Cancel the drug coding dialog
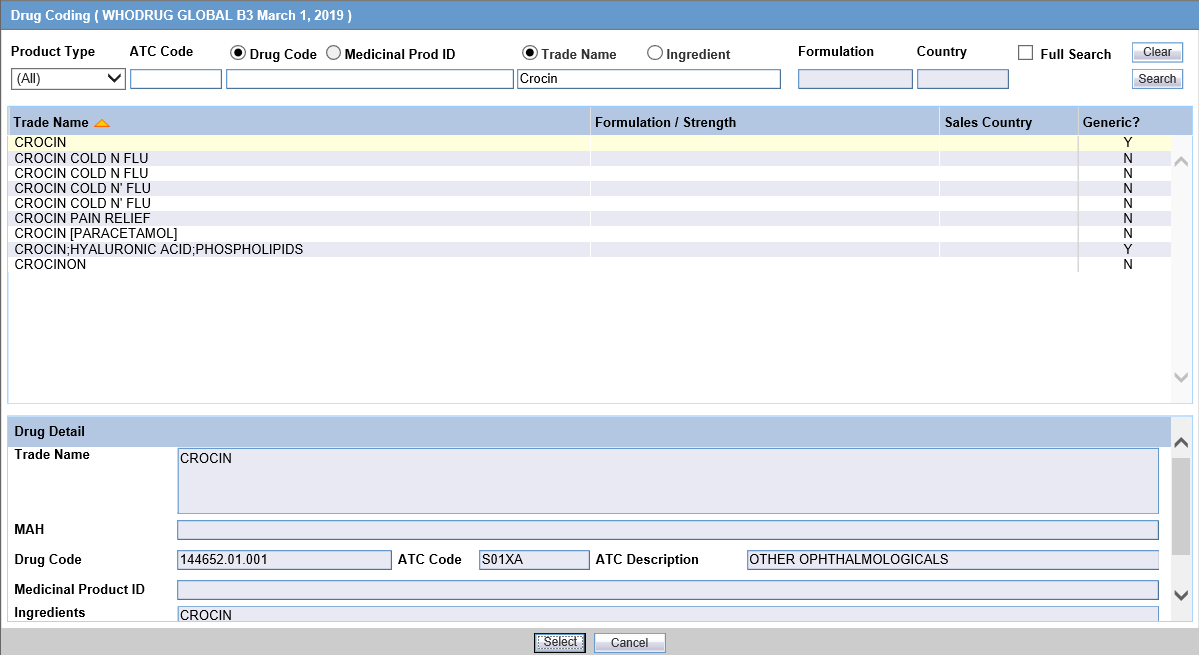The width and height of the screenshot is (1199, 655). [629, 642]
